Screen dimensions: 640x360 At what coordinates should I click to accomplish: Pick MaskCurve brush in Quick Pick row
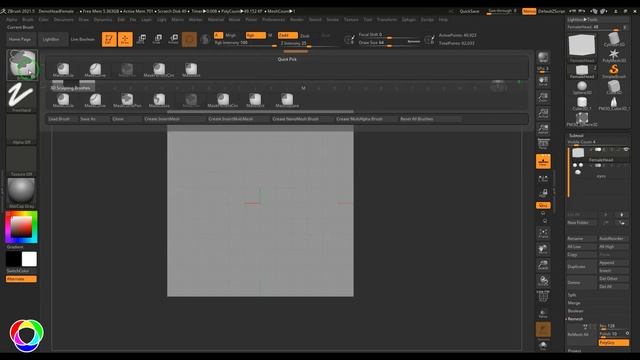coord(95,70)
